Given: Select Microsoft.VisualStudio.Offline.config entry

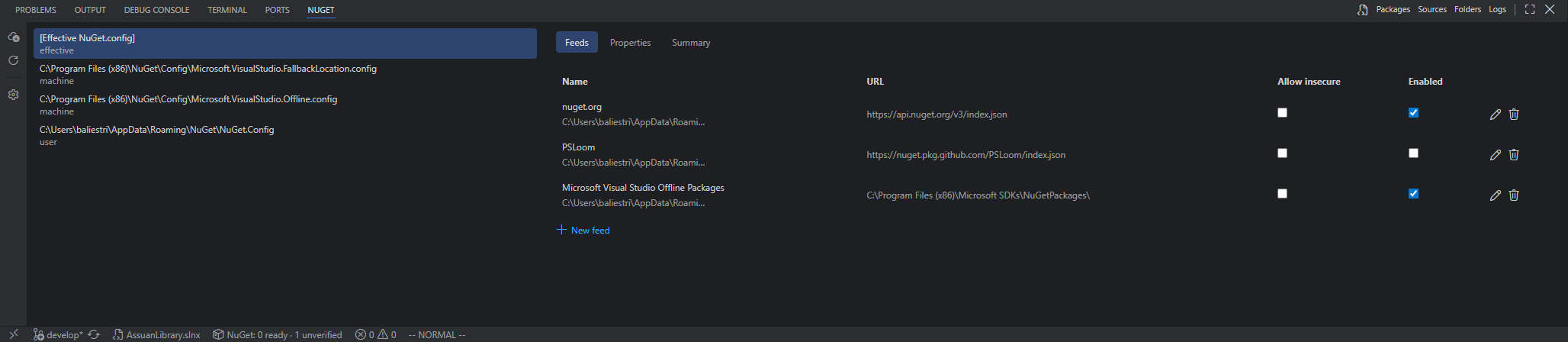Looking at the screenshot, I should tap(285, 105).
